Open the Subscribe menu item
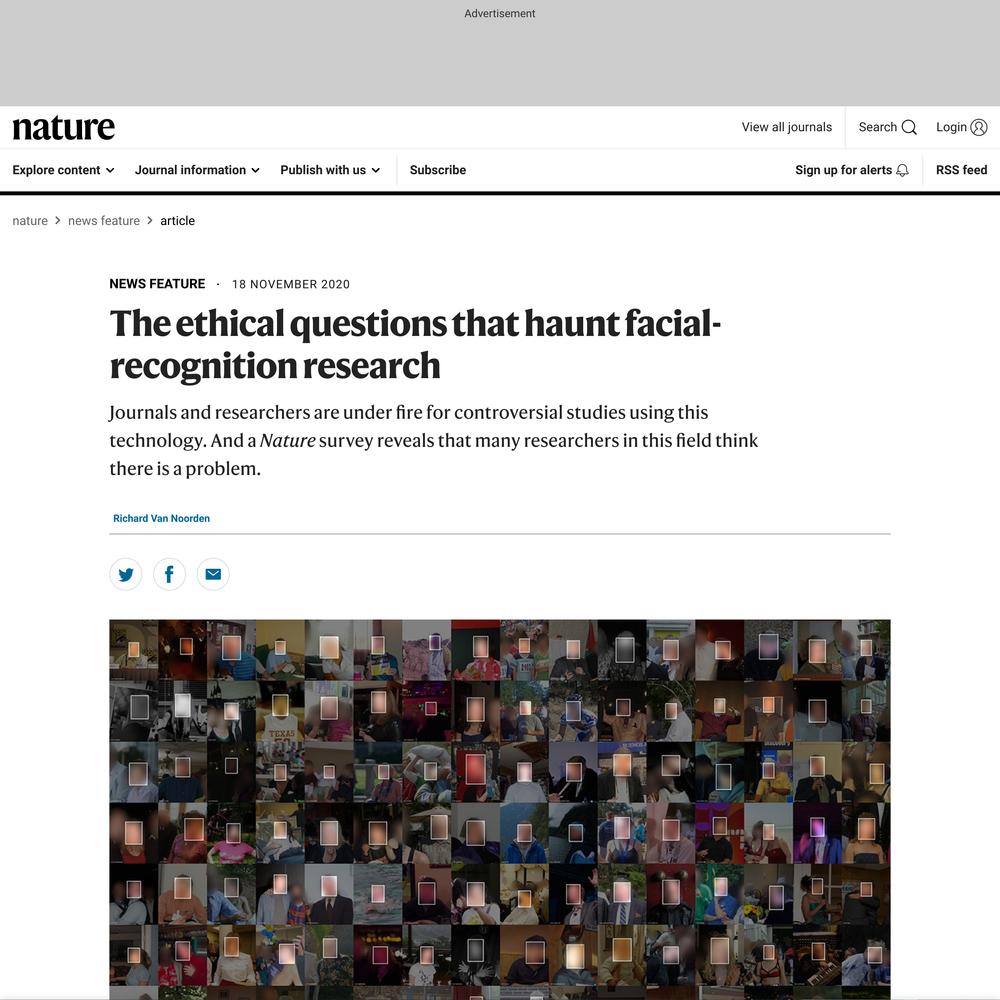The height and width of the screenshot is (1000, 1000). tap(438, 170)
